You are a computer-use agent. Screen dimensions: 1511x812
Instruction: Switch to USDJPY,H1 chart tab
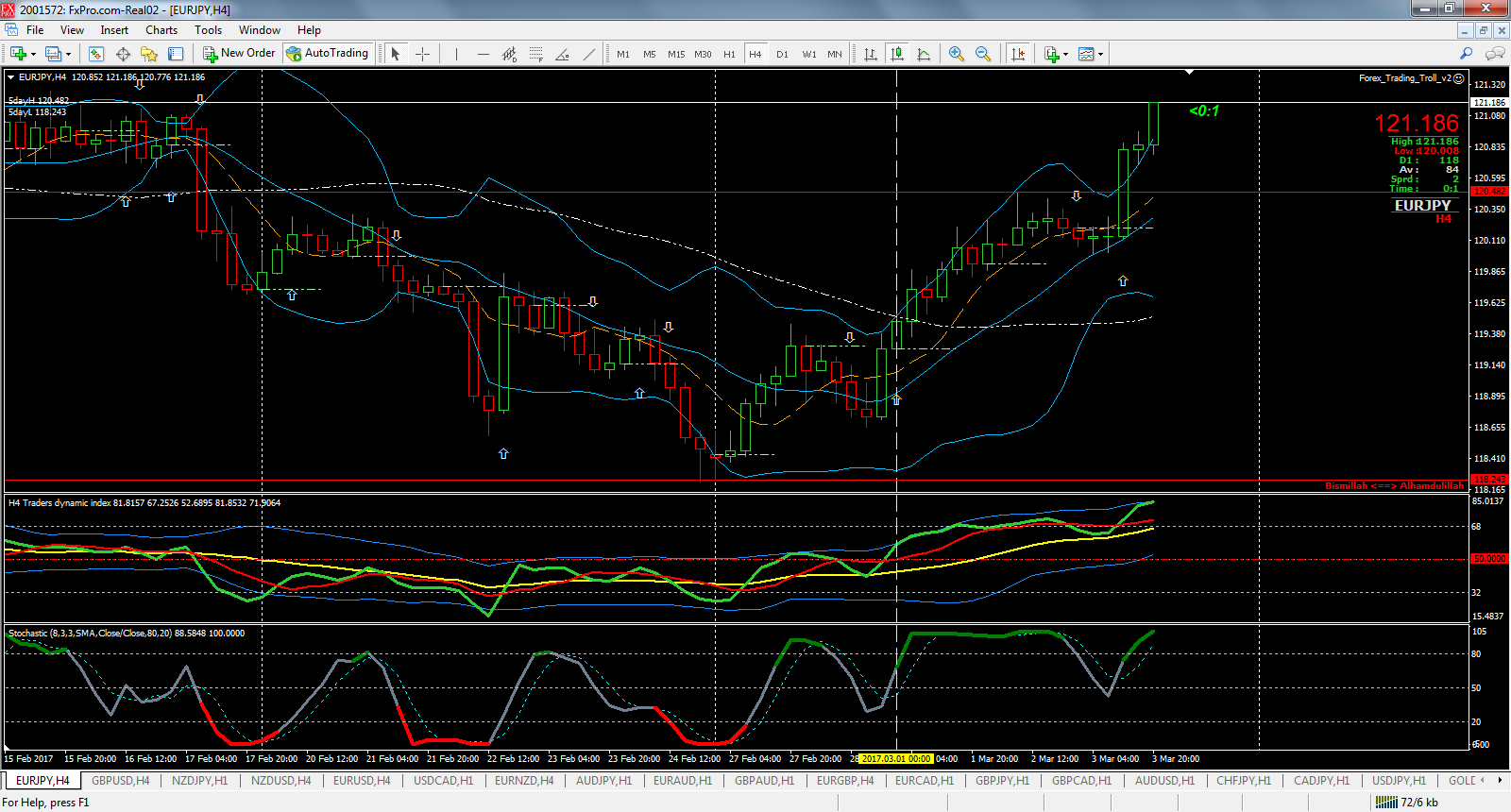click(x=1400, y=781)
